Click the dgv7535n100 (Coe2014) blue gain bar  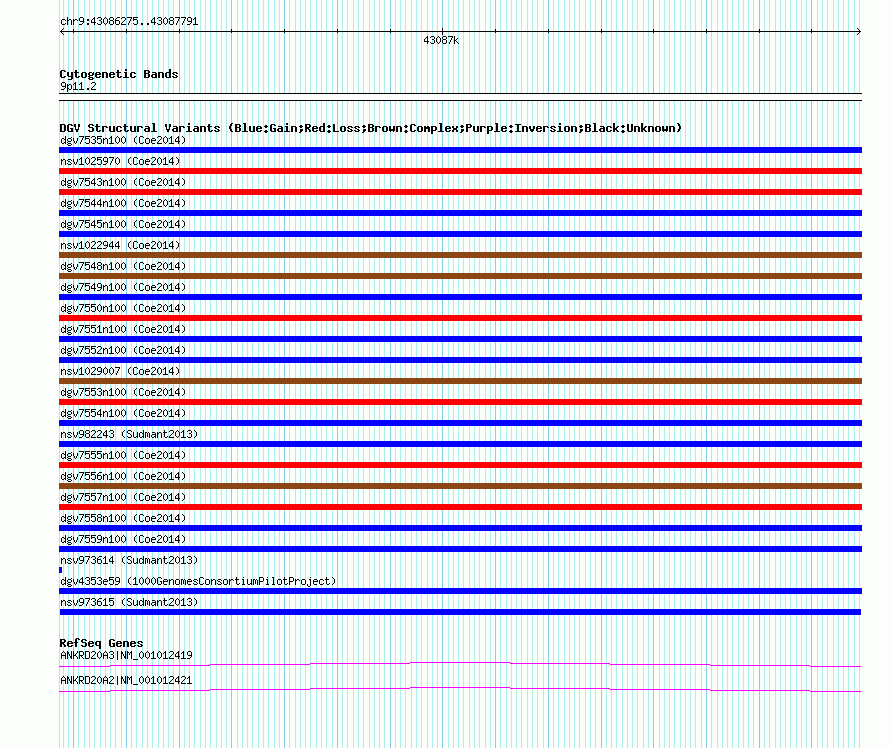coord(460,150)
